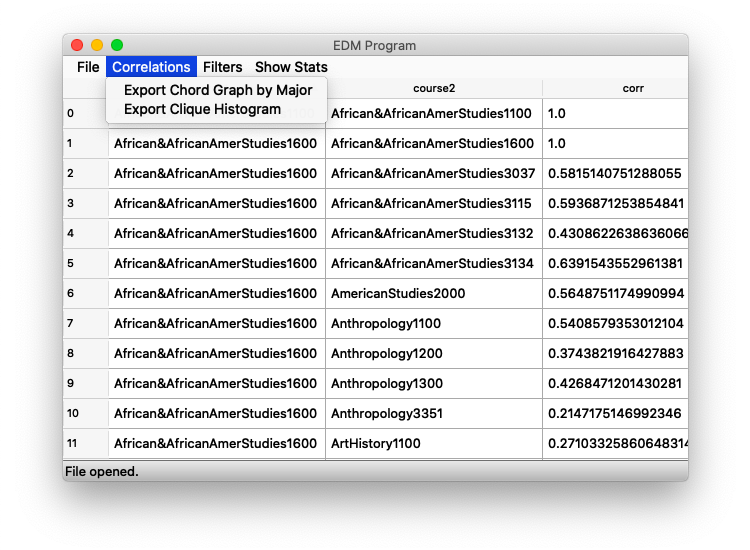750x550 pixels.
Task: Choose Export Clique Histogram option
Action: [202, 109]
